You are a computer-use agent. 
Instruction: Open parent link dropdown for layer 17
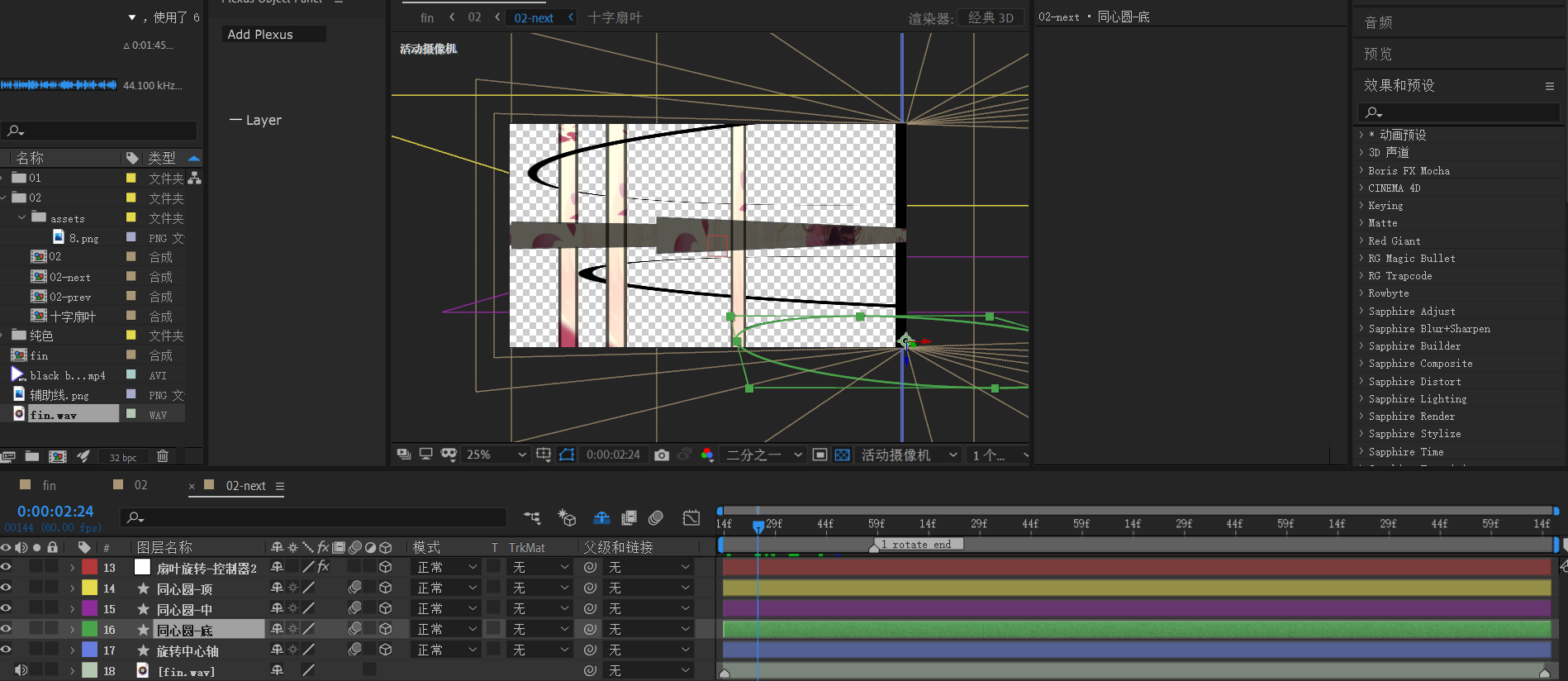pos(649,650)
